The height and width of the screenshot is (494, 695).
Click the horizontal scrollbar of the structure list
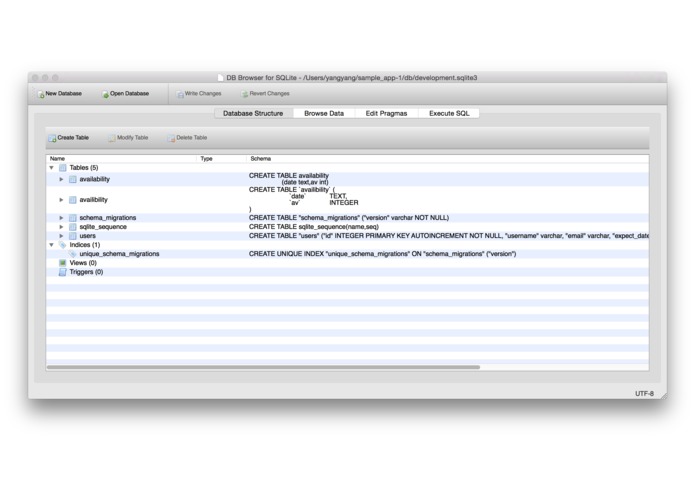[263, 367]
